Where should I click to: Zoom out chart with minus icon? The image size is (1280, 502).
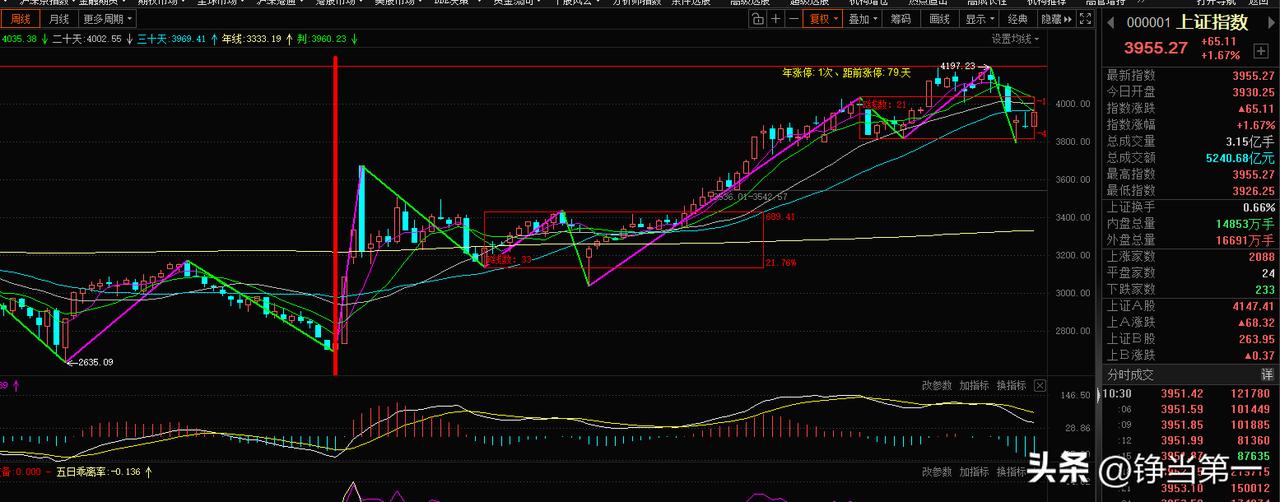[x=792, y=19]
